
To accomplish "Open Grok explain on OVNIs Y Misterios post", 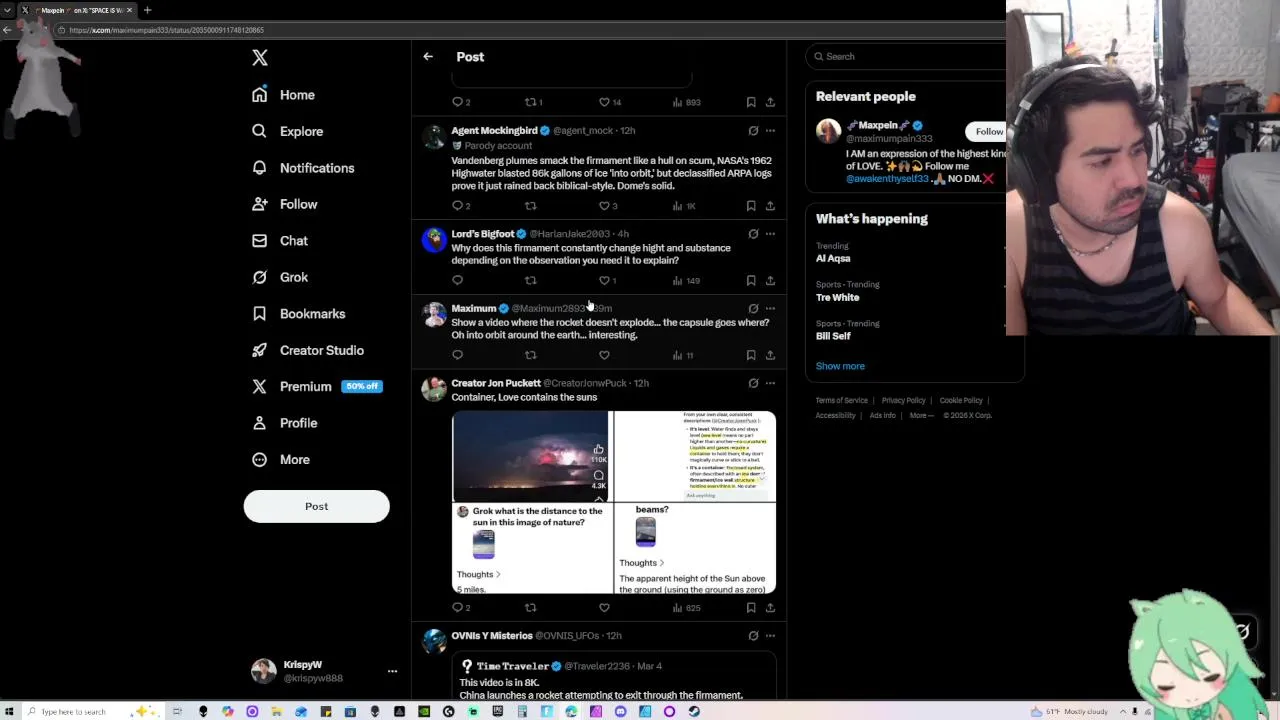I will pos(753,636).
